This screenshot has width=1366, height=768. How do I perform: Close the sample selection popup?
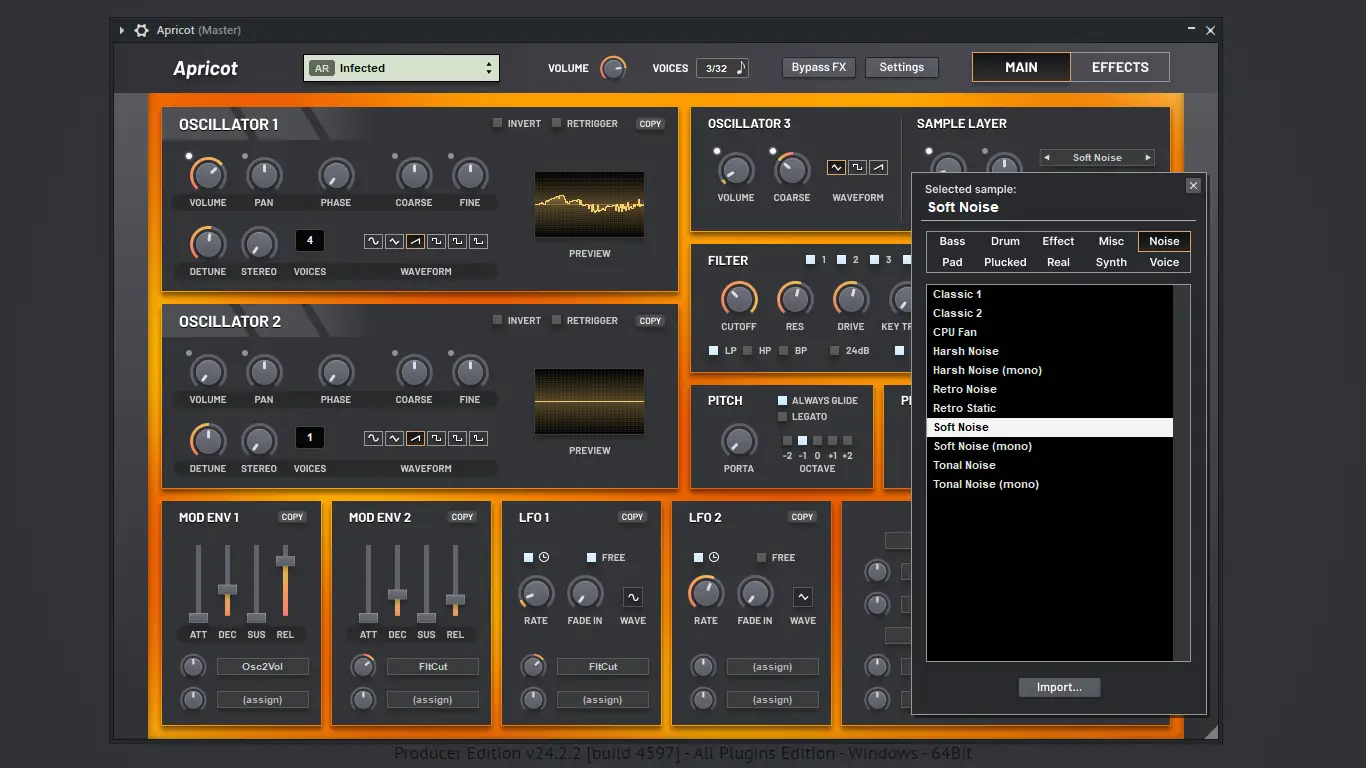(1193, 186)
